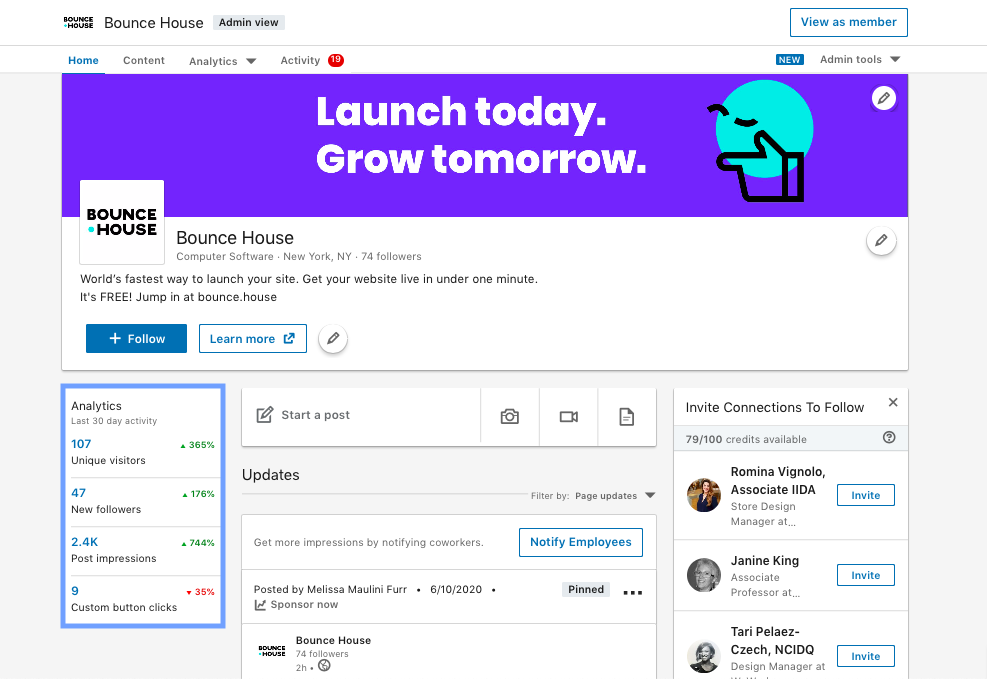Screen dimensions: 987x679
Task: Open the help icon beside credits available
Action: click(x=889, y=437)
